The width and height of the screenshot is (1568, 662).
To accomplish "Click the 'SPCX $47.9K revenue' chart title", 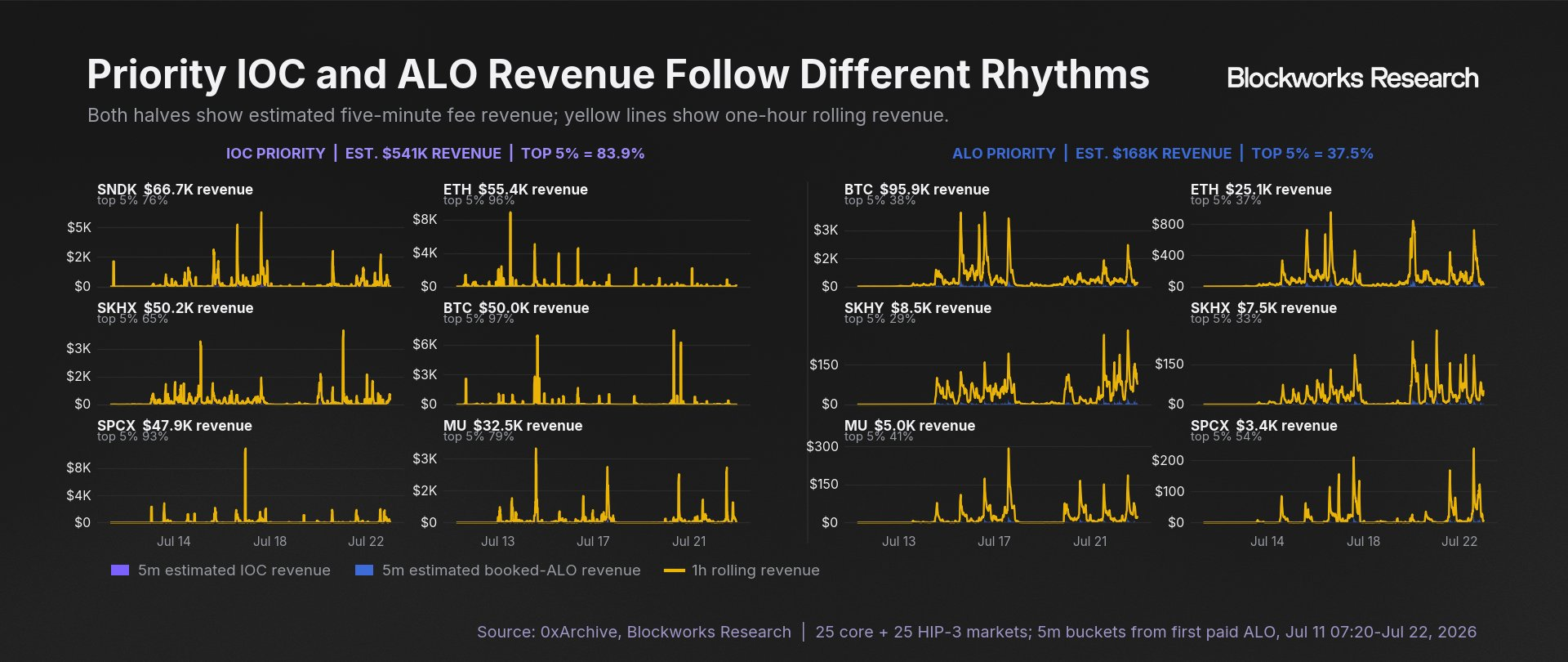I will pos(174,425).
